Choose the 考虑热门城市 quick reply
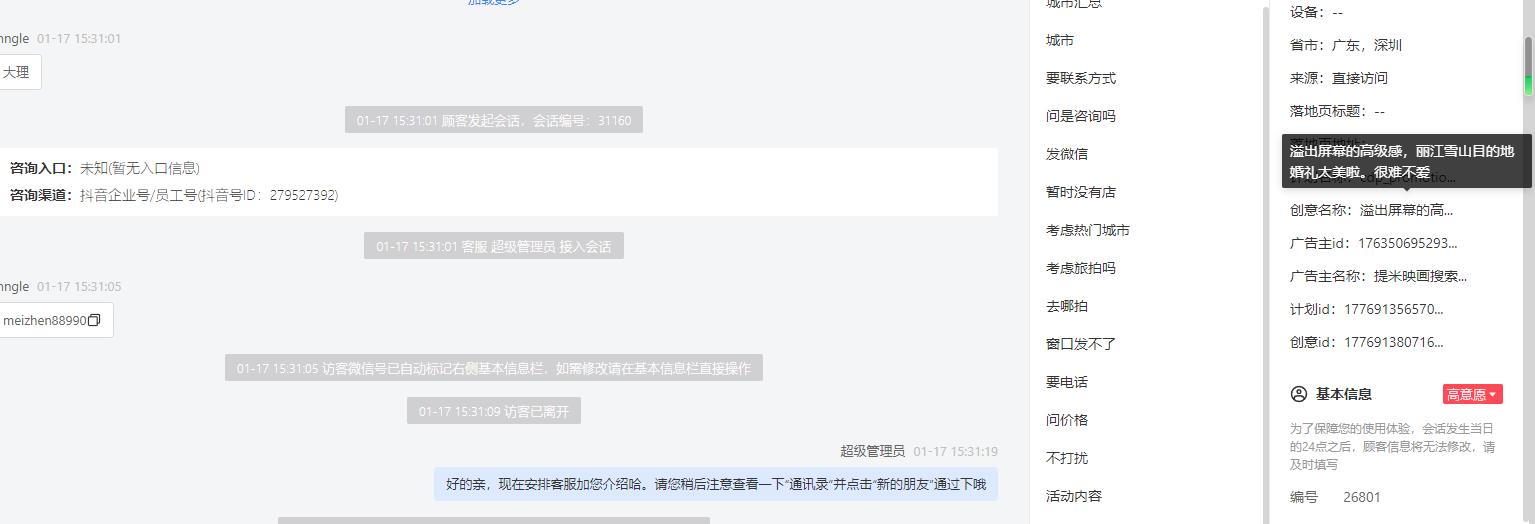The image size is (1535, 524). click(x=1088, y=230)
